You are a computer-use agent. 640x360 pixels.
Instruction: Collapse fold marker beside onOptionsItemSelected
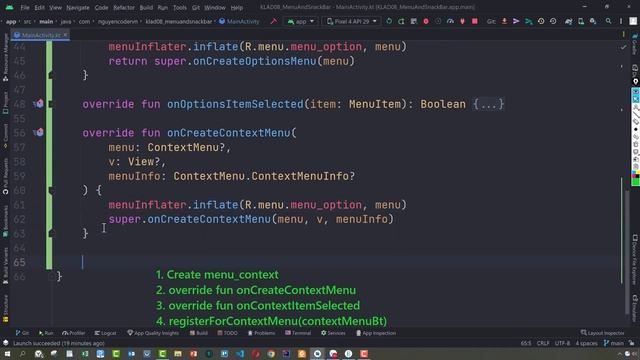51,104
